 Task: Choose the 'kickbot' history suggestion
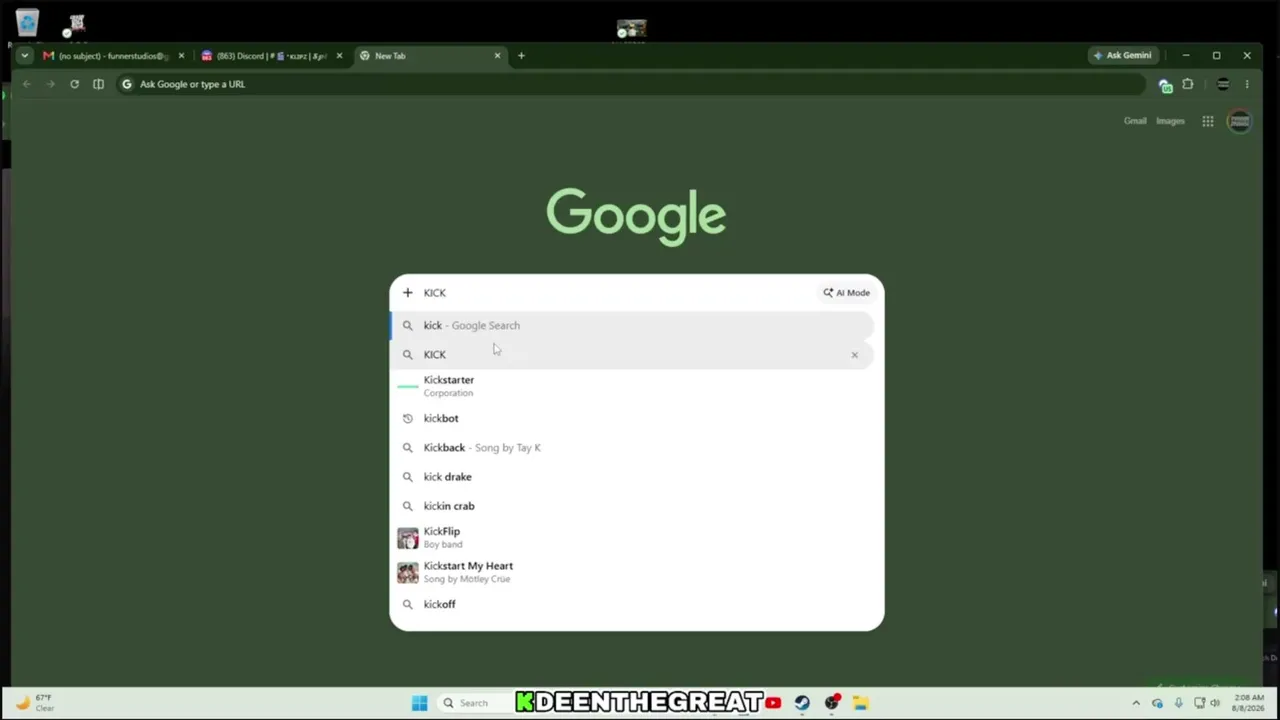pos(632,418)
